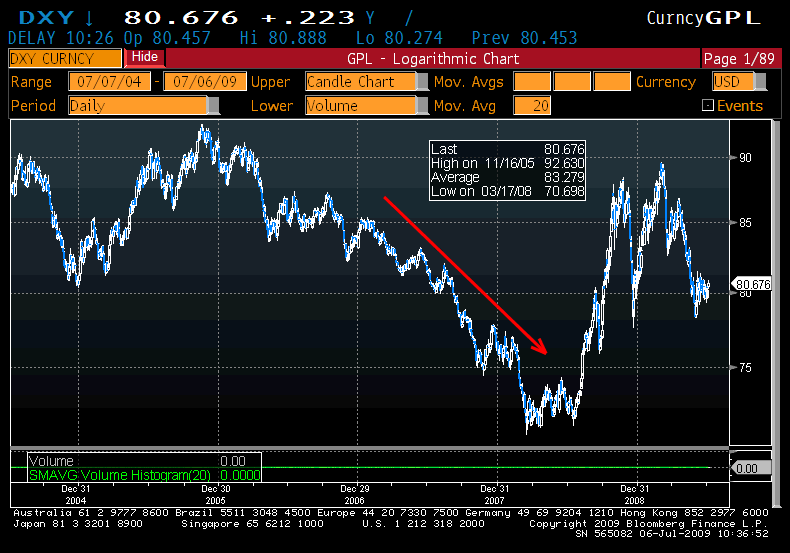Click the 'Average 83.279' legend row
Screen dimensions: 790x553
pos(507,177)
